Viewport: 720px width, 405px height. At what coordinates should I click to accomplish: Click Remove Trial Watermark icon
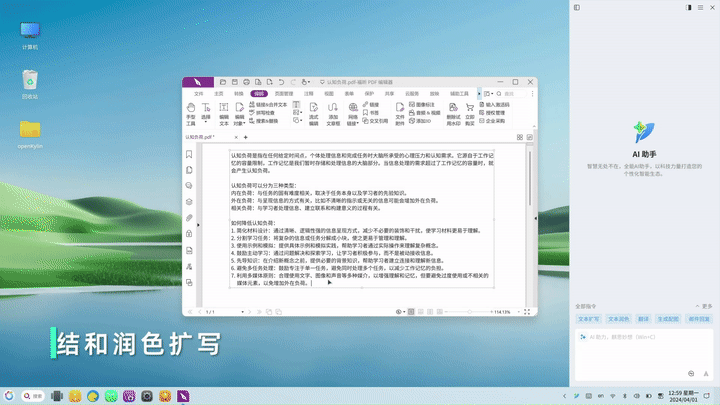coord(453,107)
